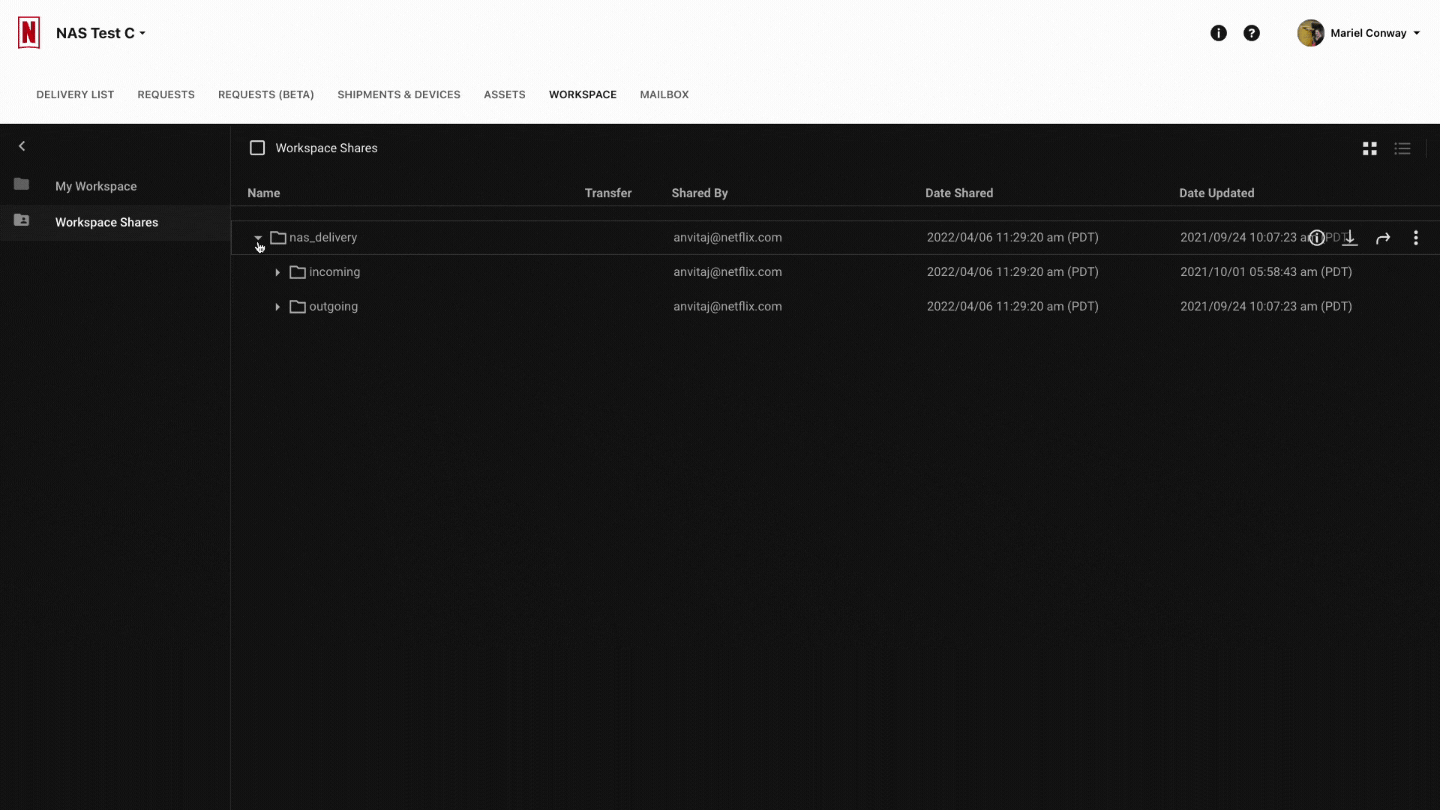The image size is (1440, 810).
Task: Click Date Shared value in outgoing row
Action: [1012, 307]
